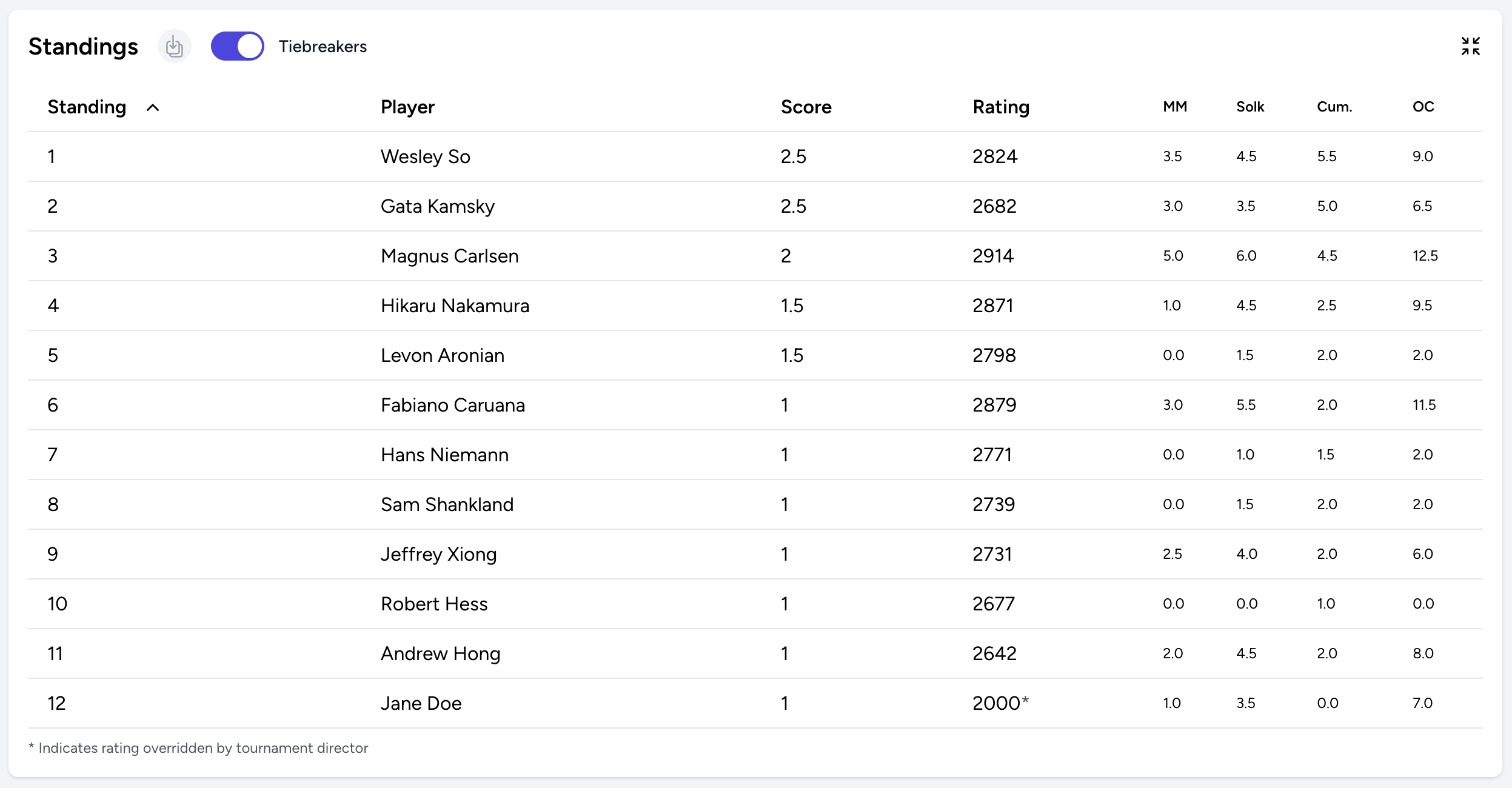Click the Cum. tiebreaker column header
This screenshot has height=788, width=1512.
click(1334, 107)
